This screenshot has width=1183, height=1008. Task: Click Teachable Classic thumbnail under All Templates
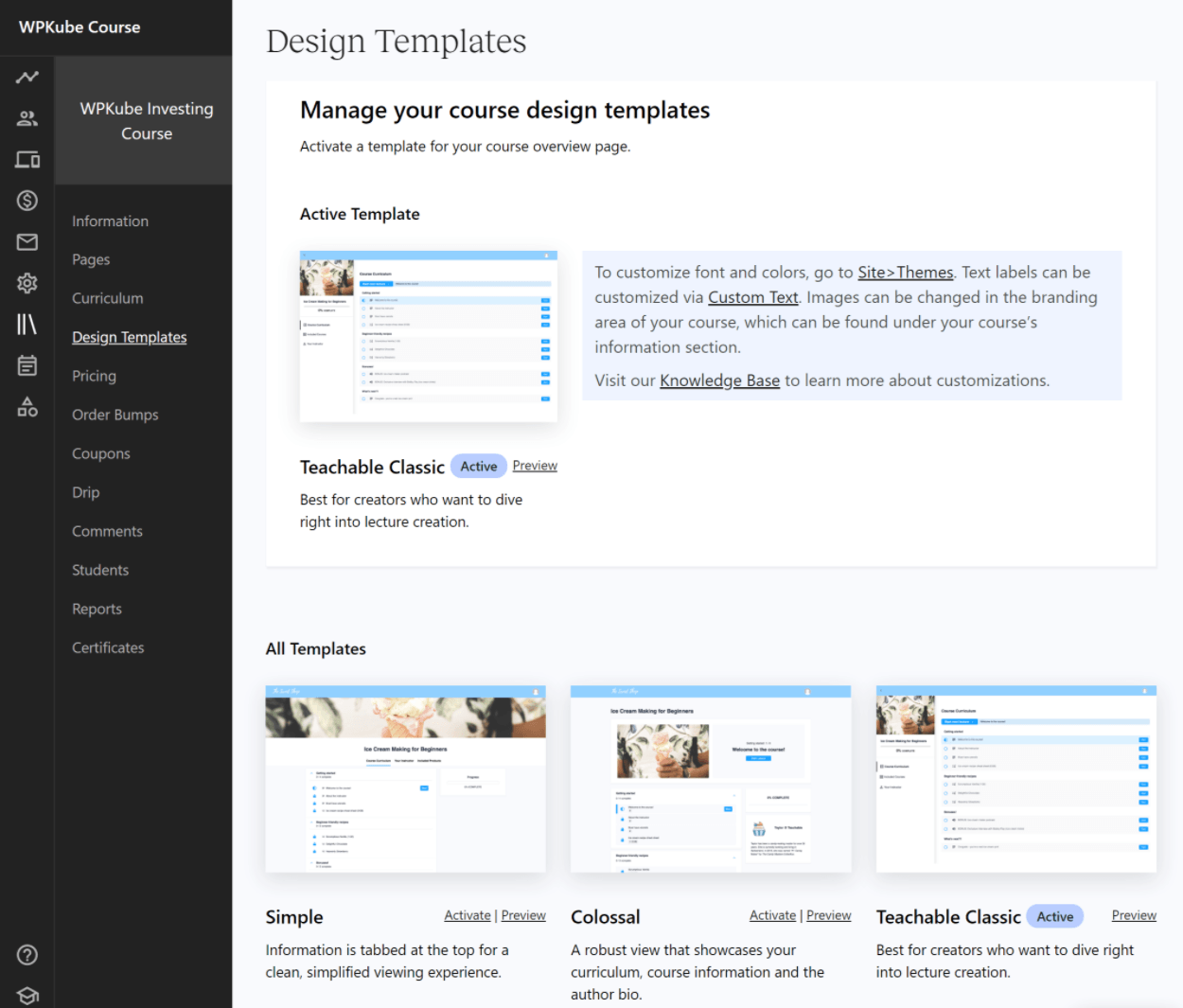click(1016, 779)
